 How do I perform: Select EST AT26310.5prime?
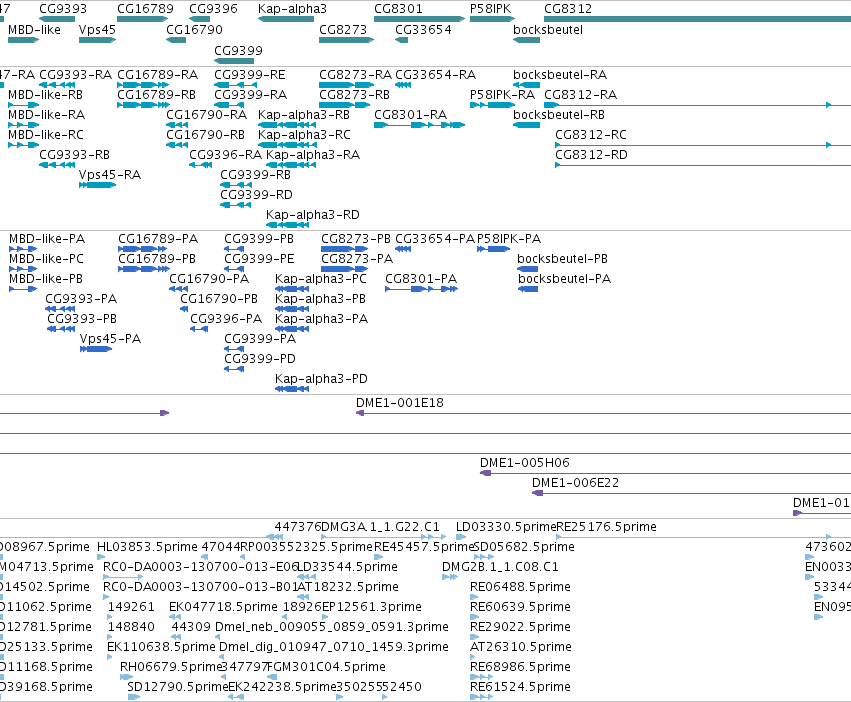tap(520, 647)
